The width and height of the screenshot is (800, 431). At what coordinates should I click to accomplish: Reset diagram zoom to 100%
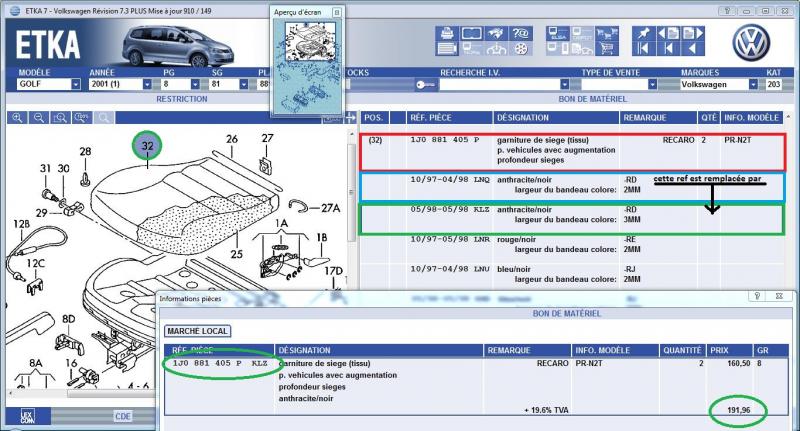click(x=82, y=118)
